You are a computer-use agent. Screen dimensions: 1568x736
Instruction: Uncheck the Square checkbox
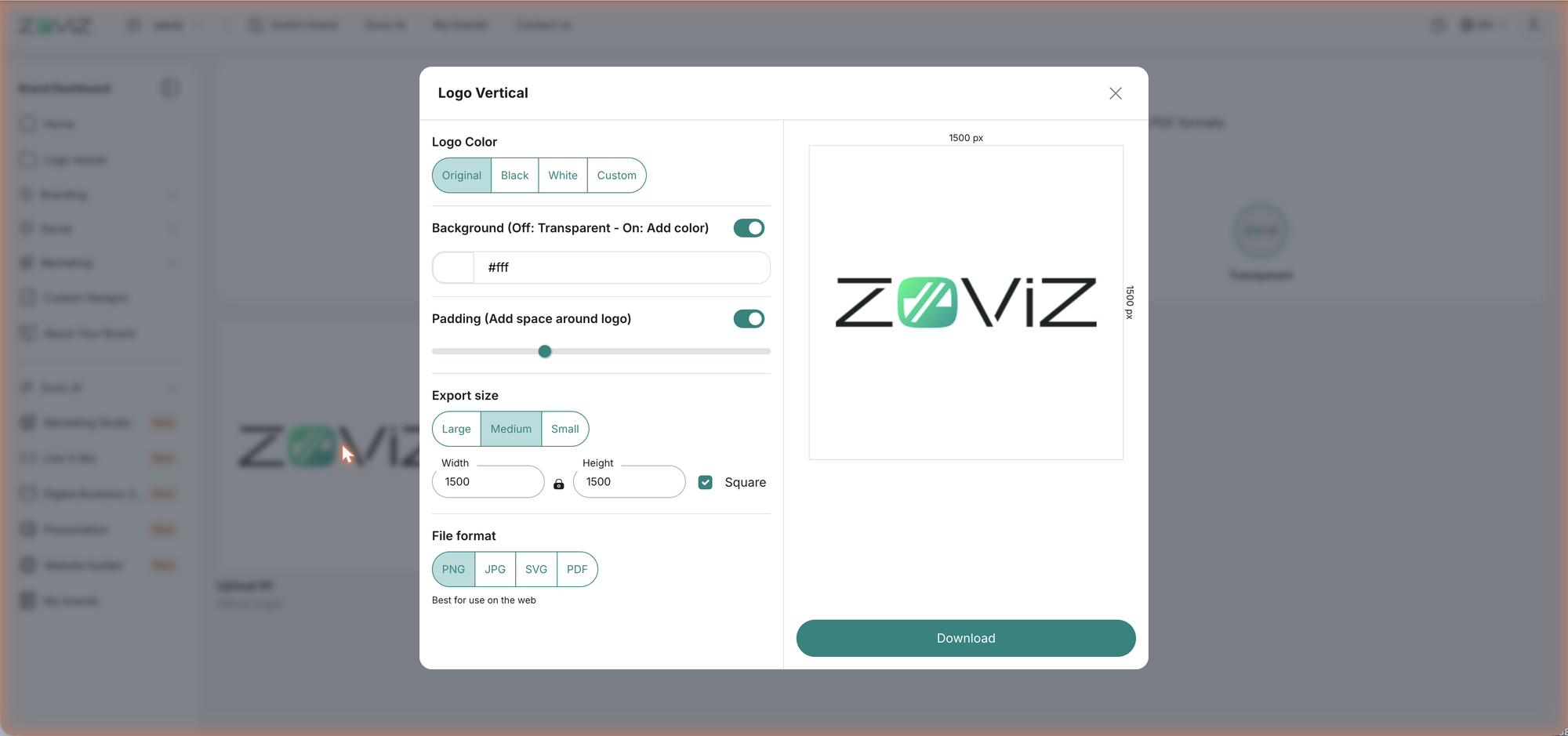coord(706,482)
